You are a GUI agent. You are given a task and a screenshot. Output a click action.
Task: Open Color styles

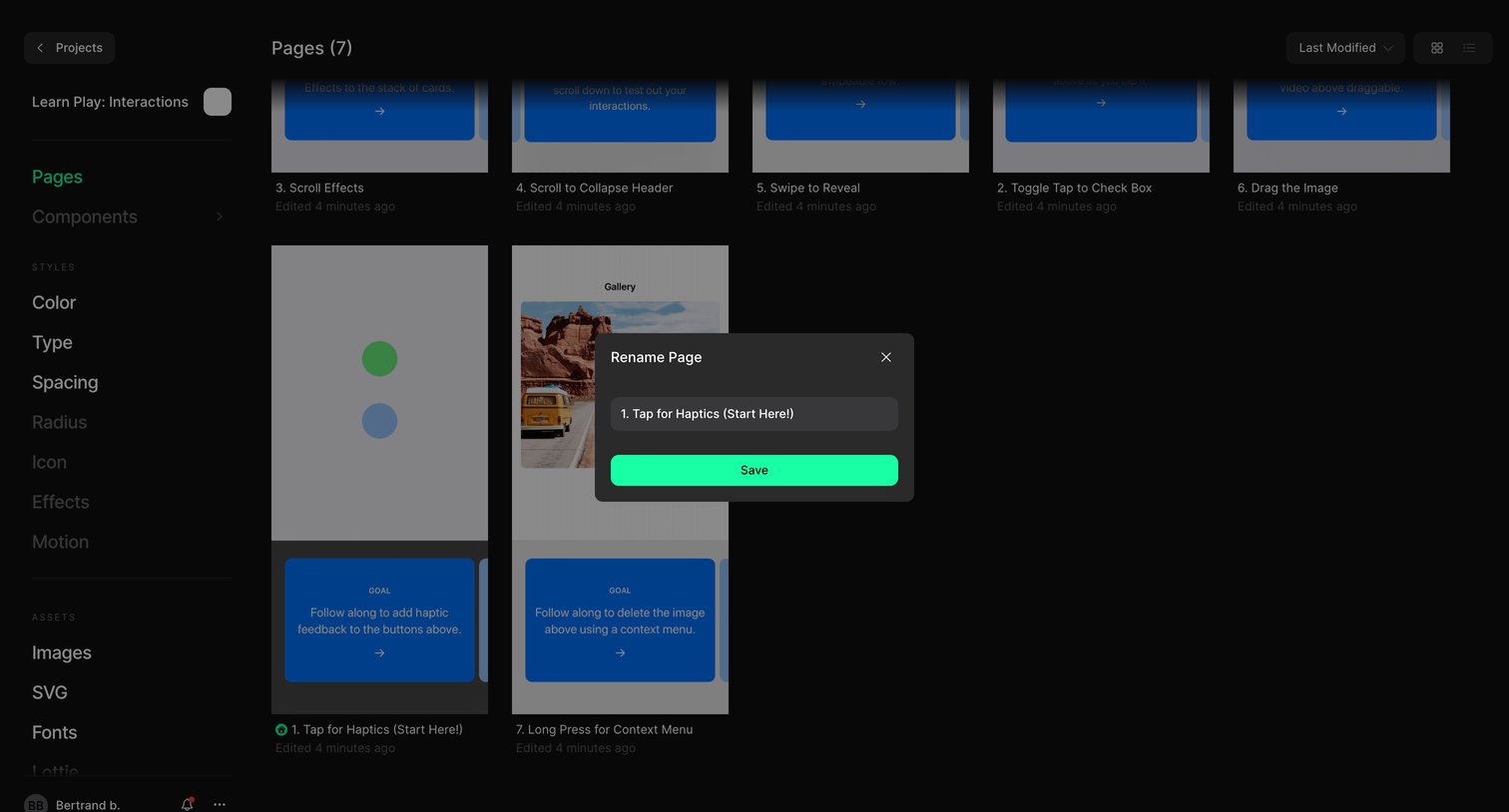[54, 302]
